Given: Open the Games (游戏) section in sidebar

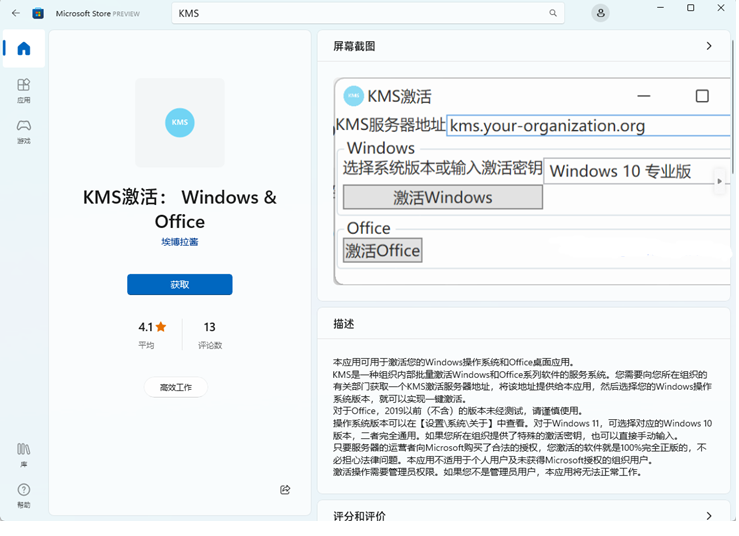Looking at the screenshot, I should click(24, 132).
